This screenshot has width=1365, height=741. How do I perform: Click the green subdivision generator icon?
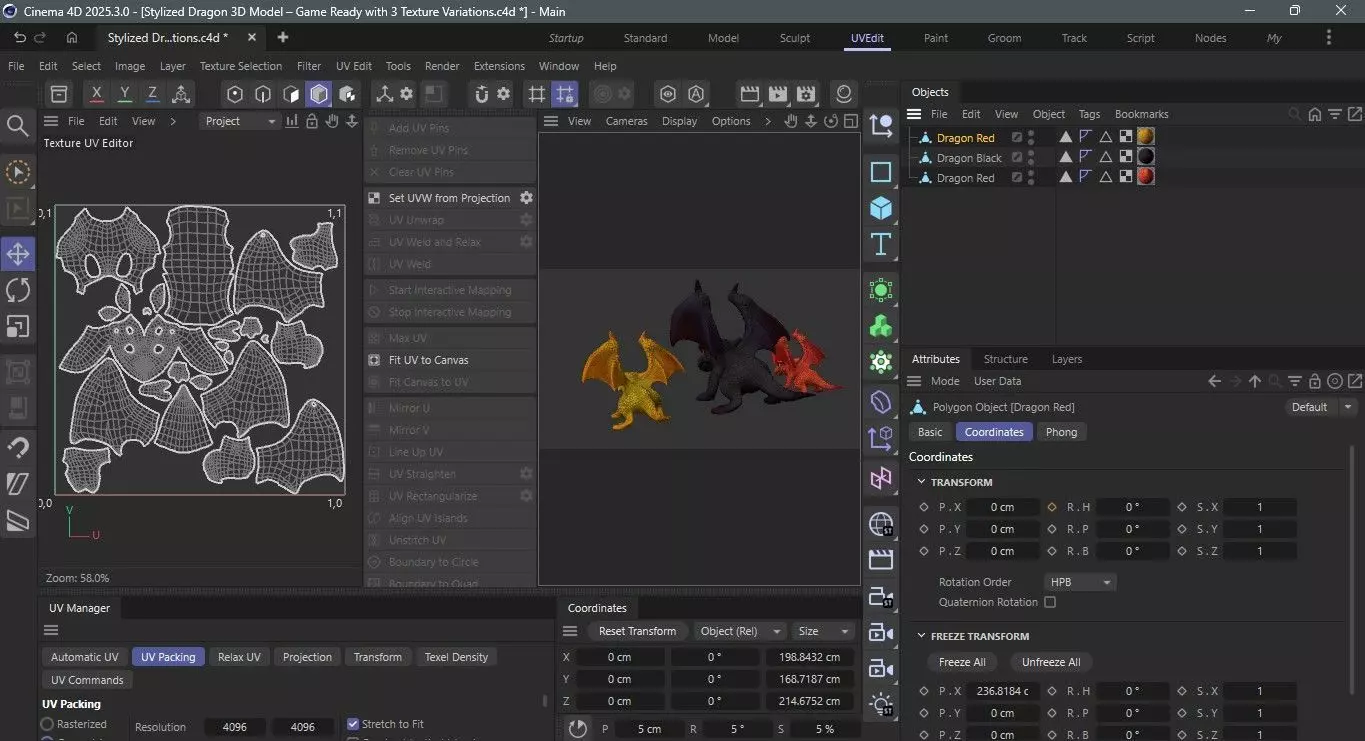[881, 290]
